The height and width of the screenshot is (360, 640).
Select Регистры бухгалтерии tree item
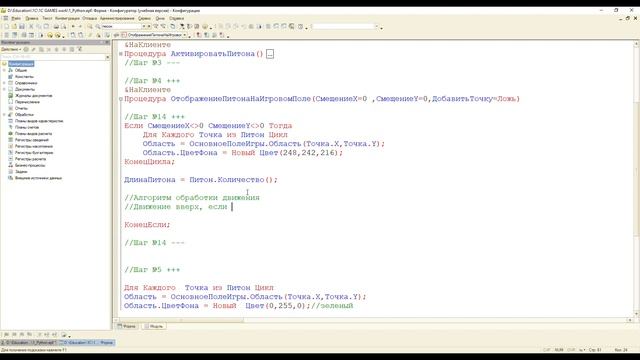34,153
